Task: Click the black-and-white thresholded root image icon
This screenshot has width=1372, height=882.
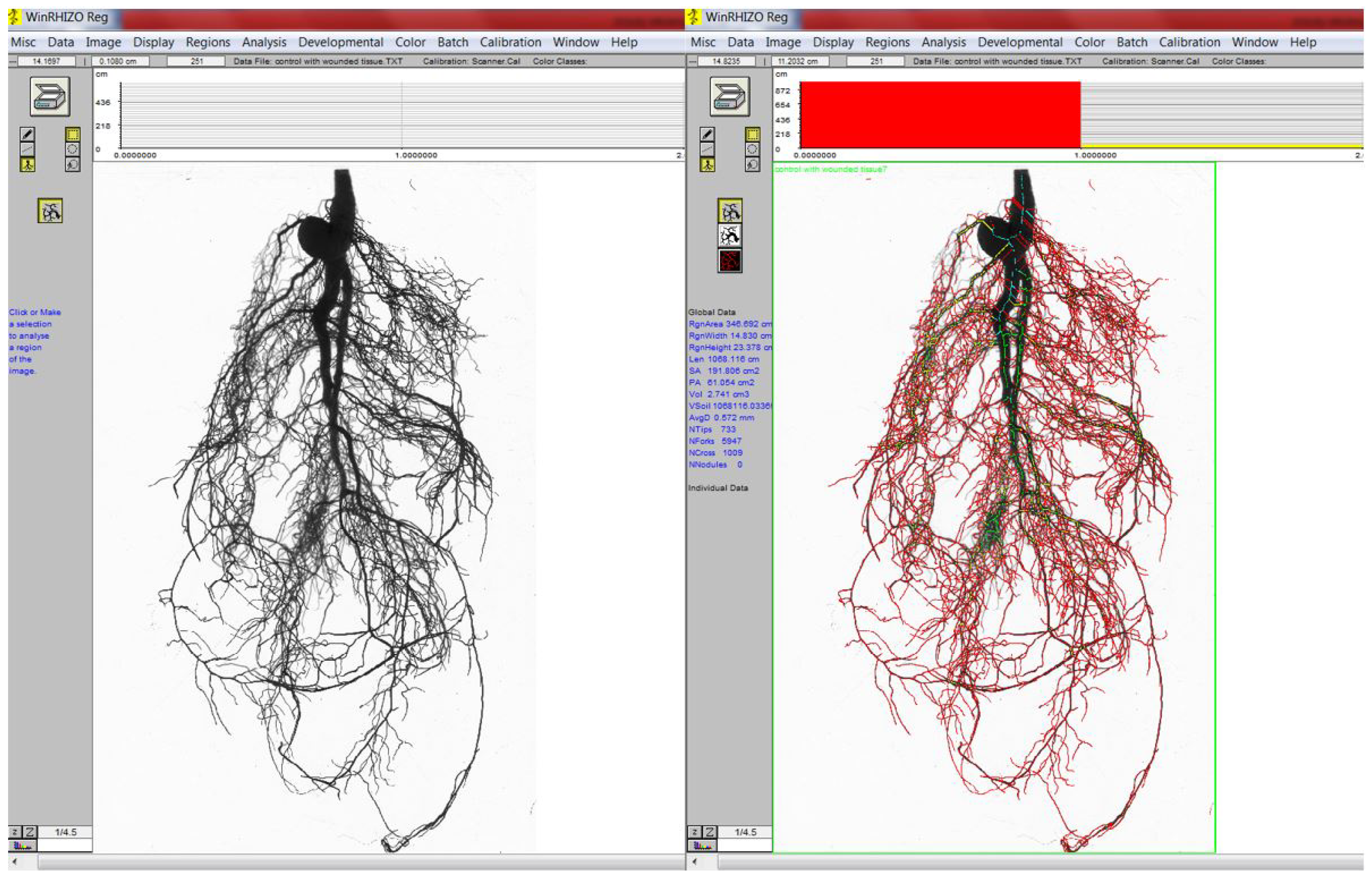Action: [730, 235]
